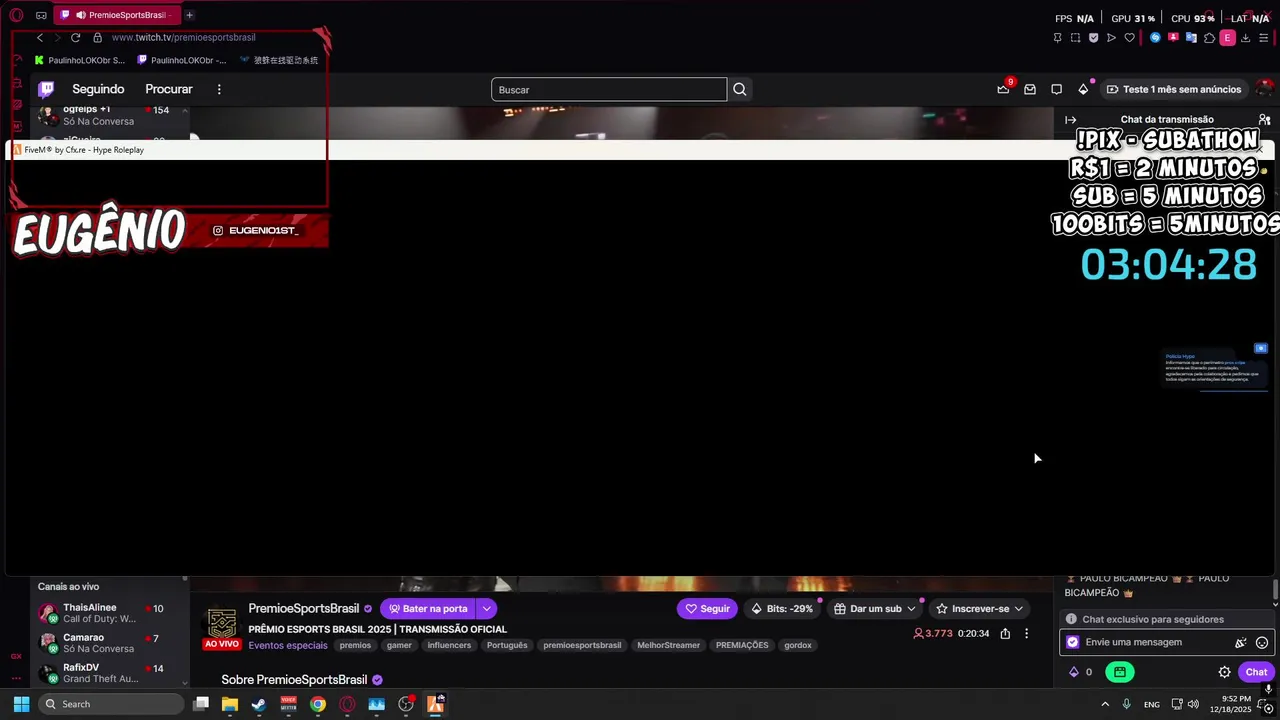Collapse followed channels list arrow
This screenshot has width=1280, height=720.
(185, 109)
